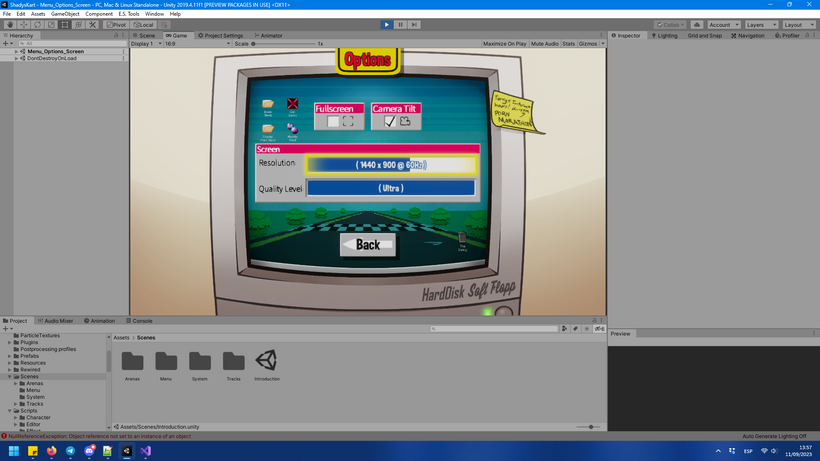Switch to the Console tab
This screenshot has width=820, height=461.
tap(139, 321)
